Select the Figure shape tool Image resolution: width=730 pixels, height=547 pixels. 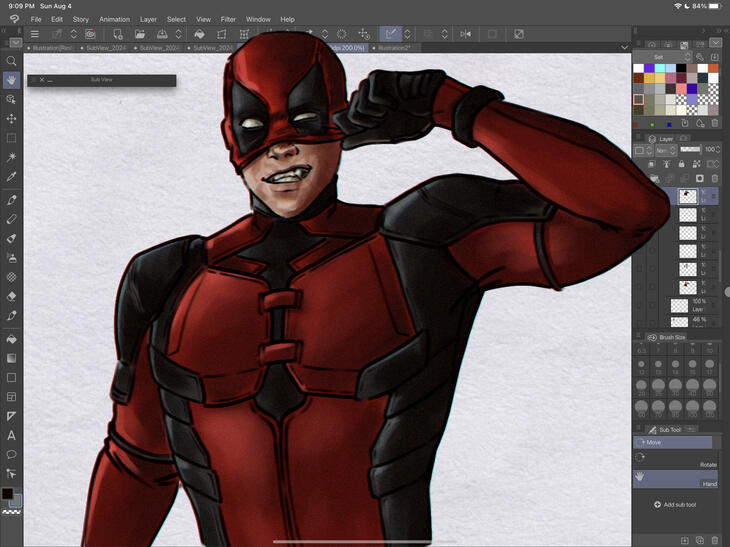(11, 378)
